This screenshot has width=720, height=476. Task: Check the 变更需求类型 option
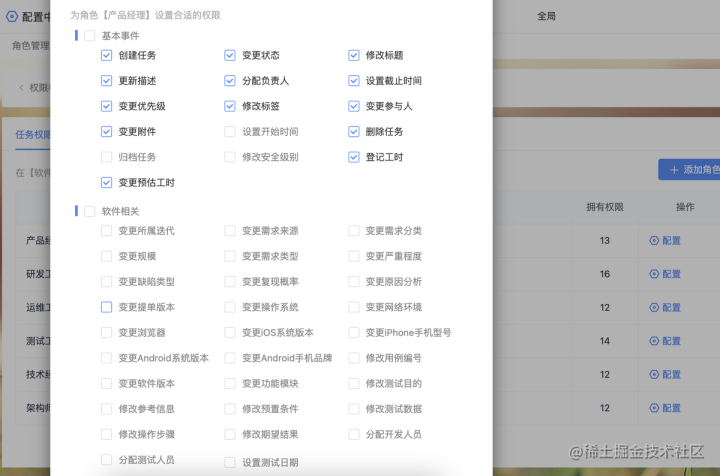click(x=230, y=256)
